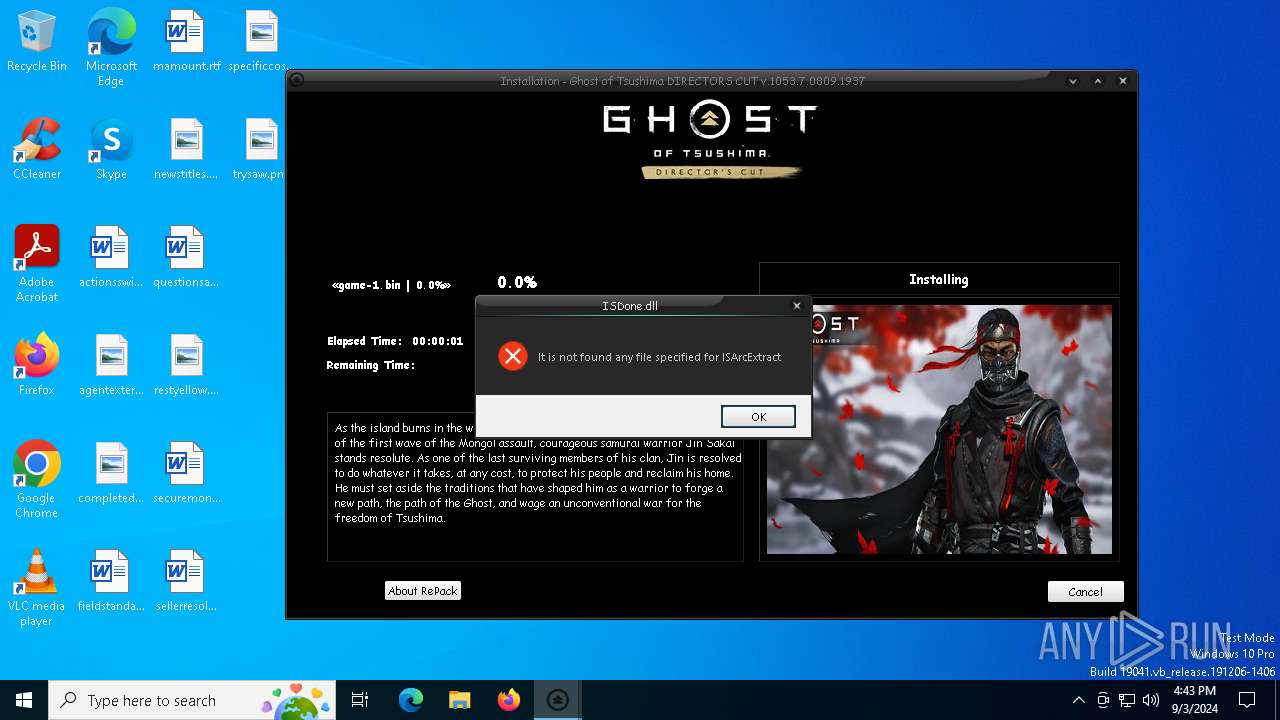Viewport: 1280px width, 720px height.
Task: Select the restyellow desktop file
Action: (x=186, y=366)
